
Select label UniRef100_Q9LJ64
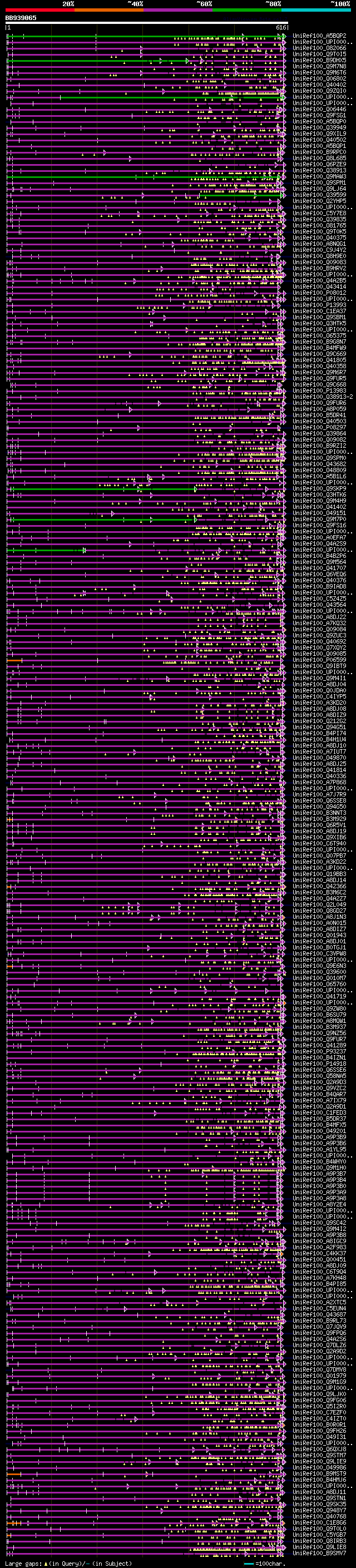point(319,189)
